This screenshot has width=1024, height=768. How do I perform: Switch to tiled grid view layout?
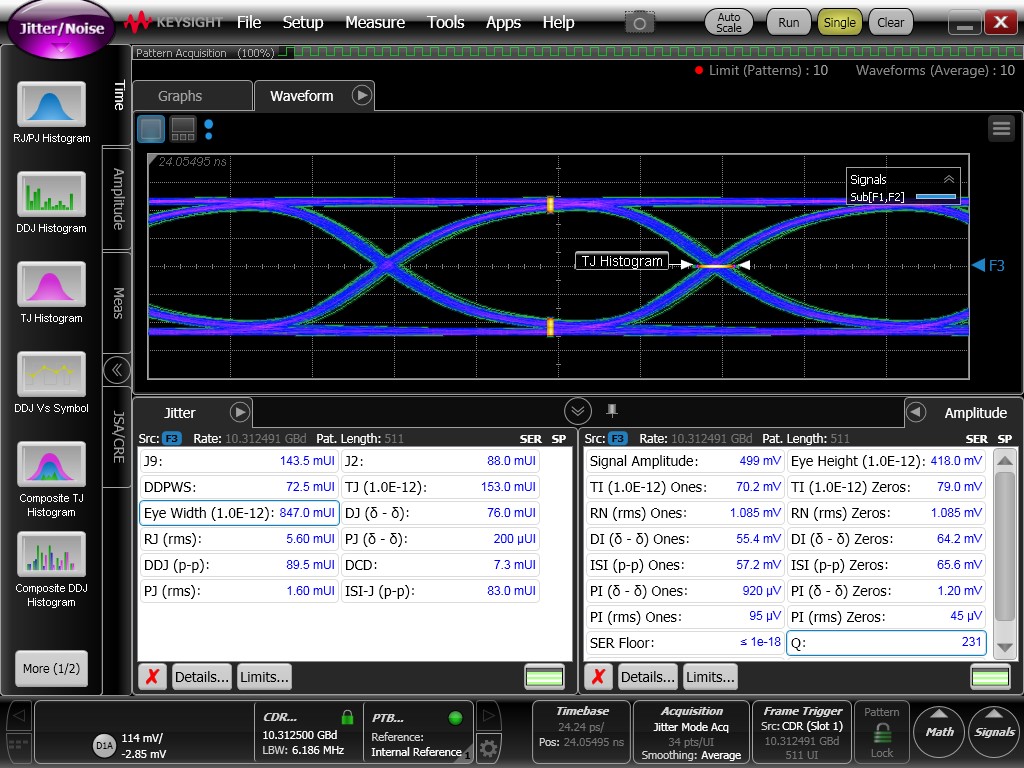(x=183, y=128)
